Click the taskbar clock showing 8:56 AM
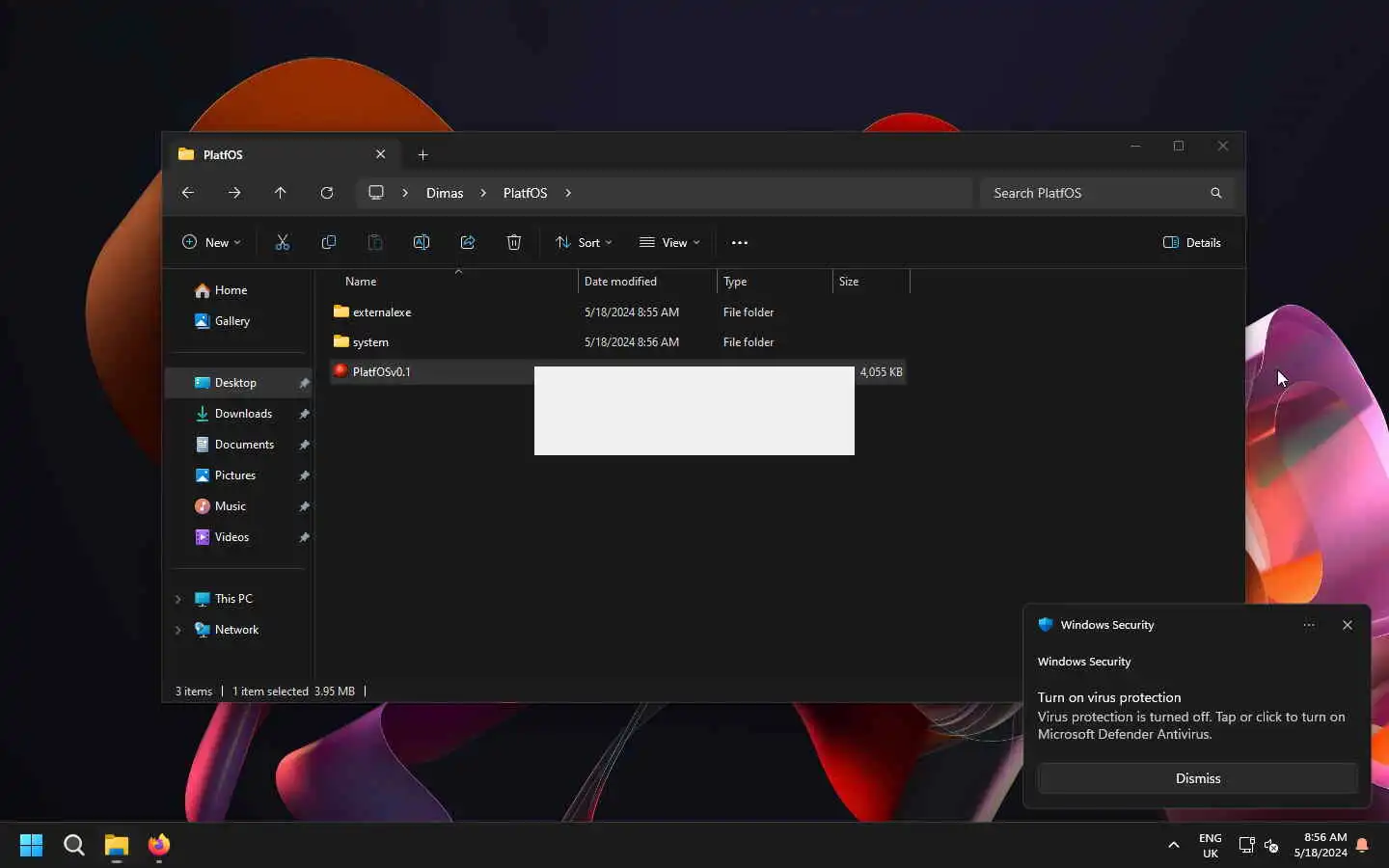 1321,846
